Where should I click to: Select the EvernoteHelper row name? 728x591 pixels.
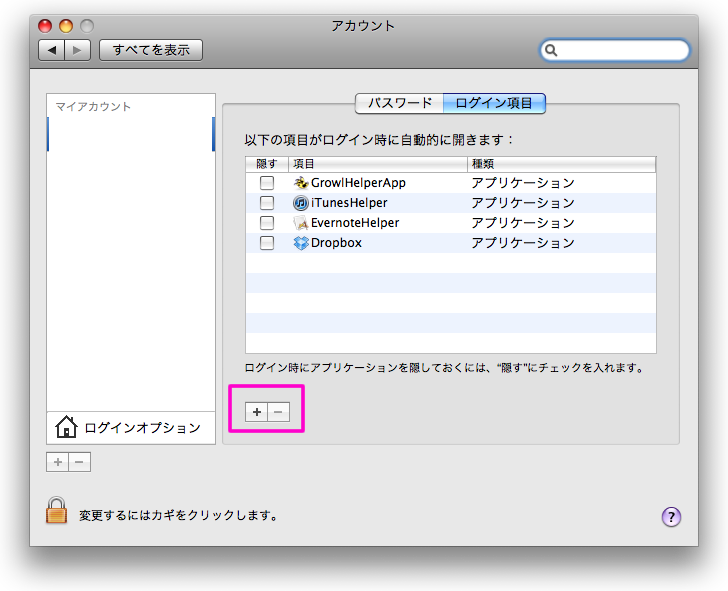tap(355, 223)
